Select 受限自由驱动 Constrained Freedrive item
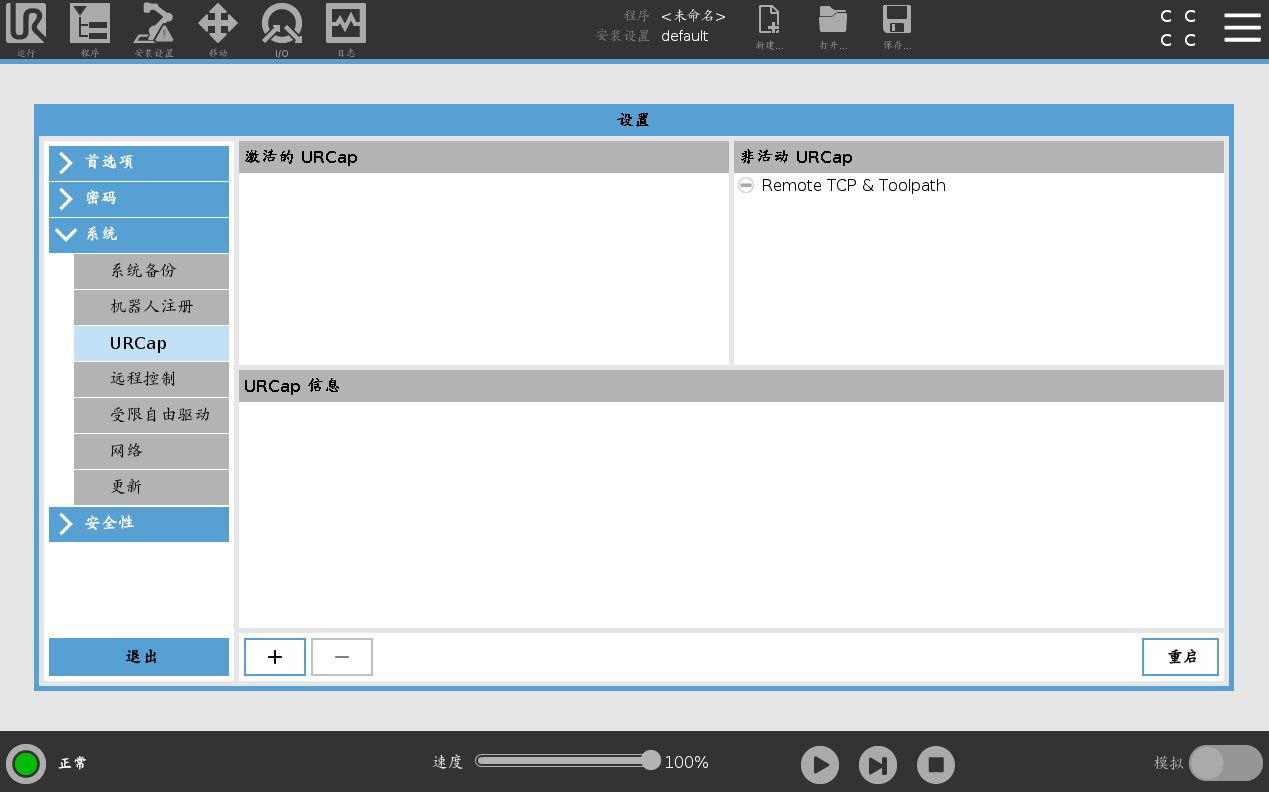Image resolution: width=1269 pixels, height=792 pixels. tap(151, 415)
